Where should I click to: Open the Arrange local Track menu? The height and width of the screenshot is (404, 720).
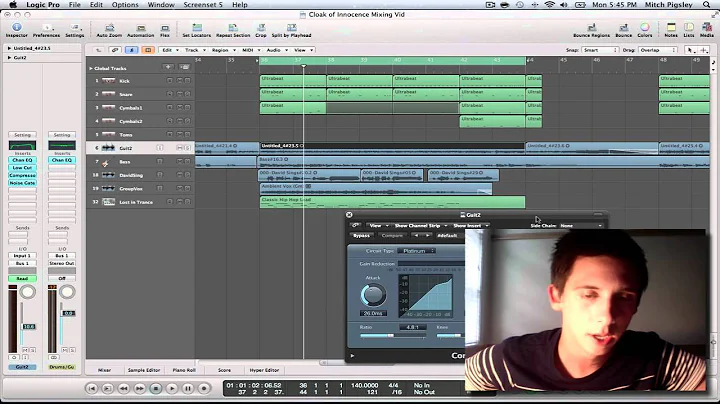[x=195, y=50]
